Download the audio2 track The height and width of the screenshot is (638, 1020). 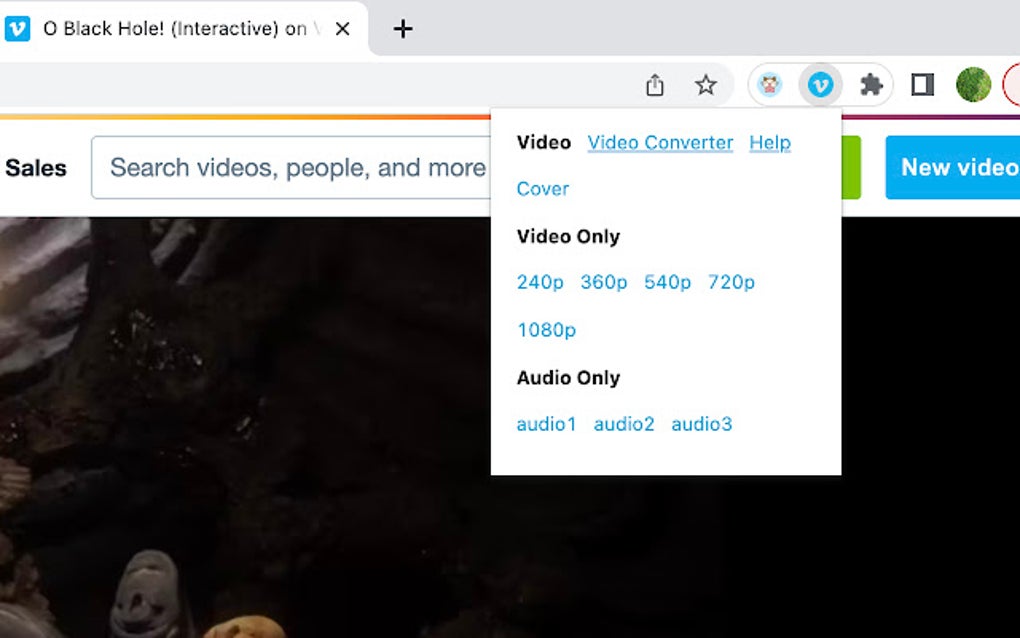click(x=624, y=424)
